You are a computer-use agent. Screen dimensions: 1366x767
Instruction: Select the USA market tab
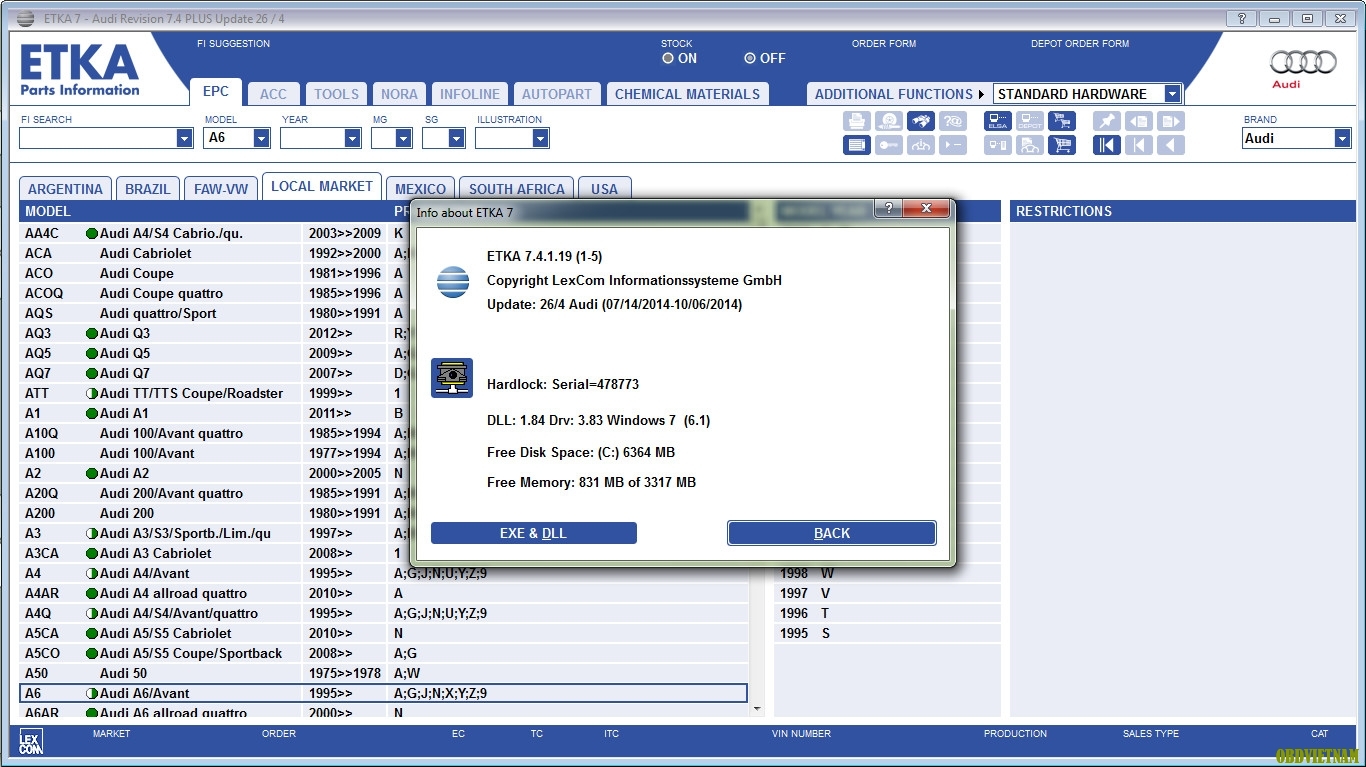[x=604, y=189]
